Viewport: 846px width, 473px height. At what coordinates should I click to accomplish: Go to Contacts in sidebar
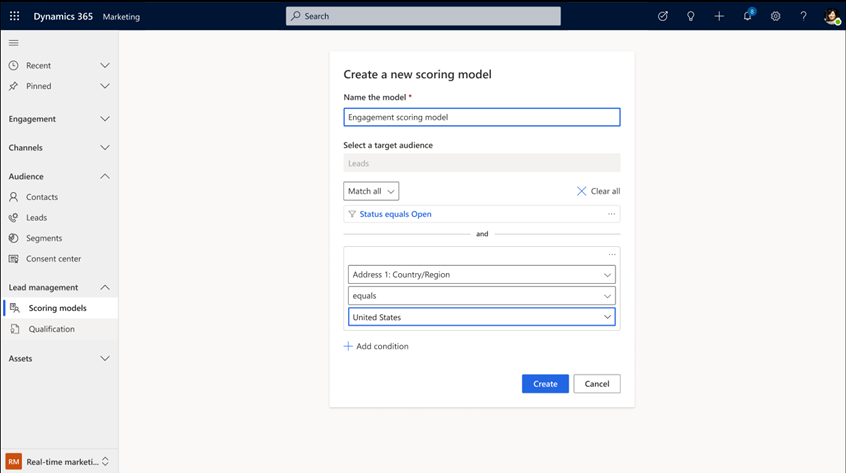[x=42, y=197]
